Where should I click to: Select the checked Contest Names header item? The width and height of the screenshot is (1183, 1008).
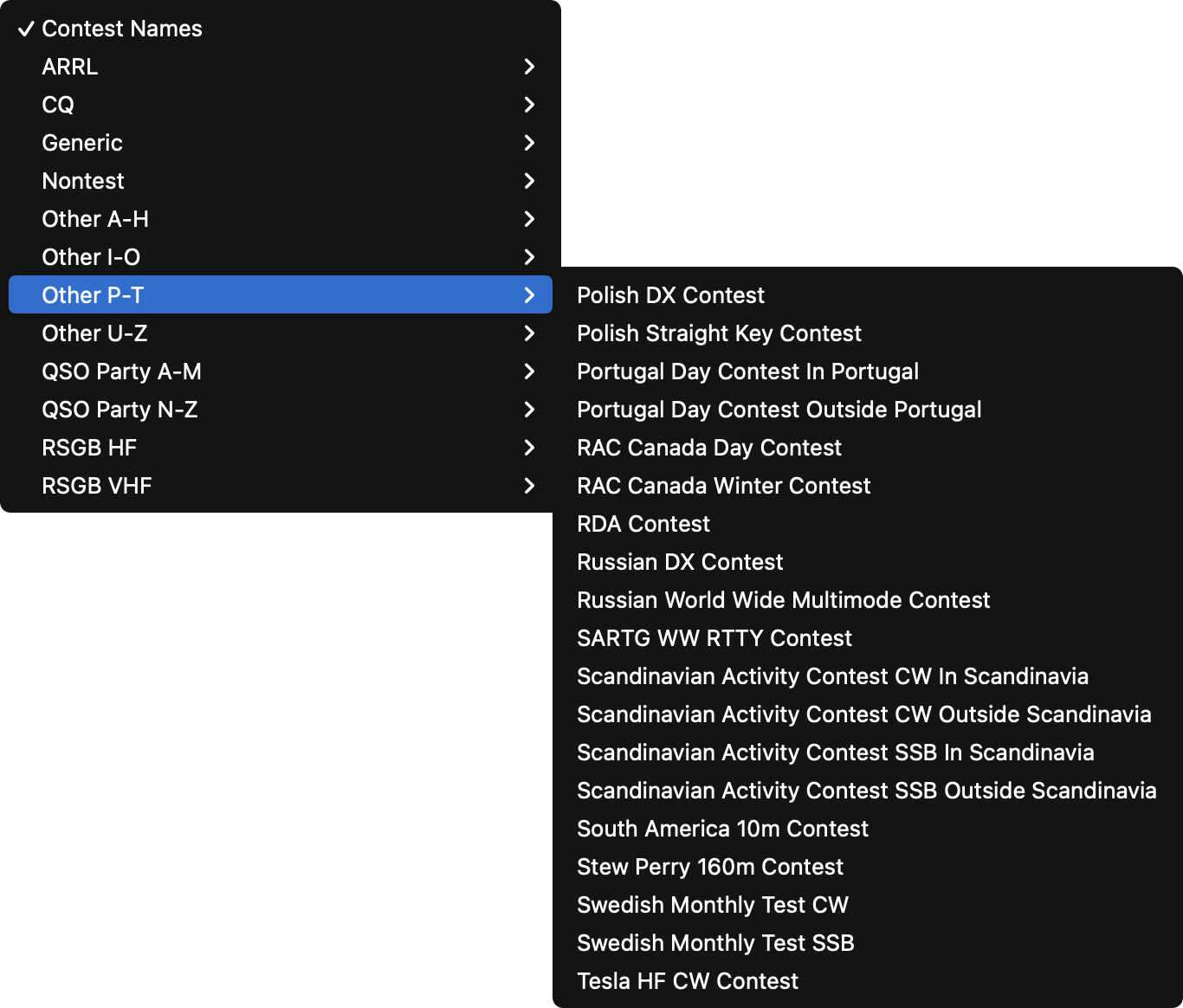281,29
